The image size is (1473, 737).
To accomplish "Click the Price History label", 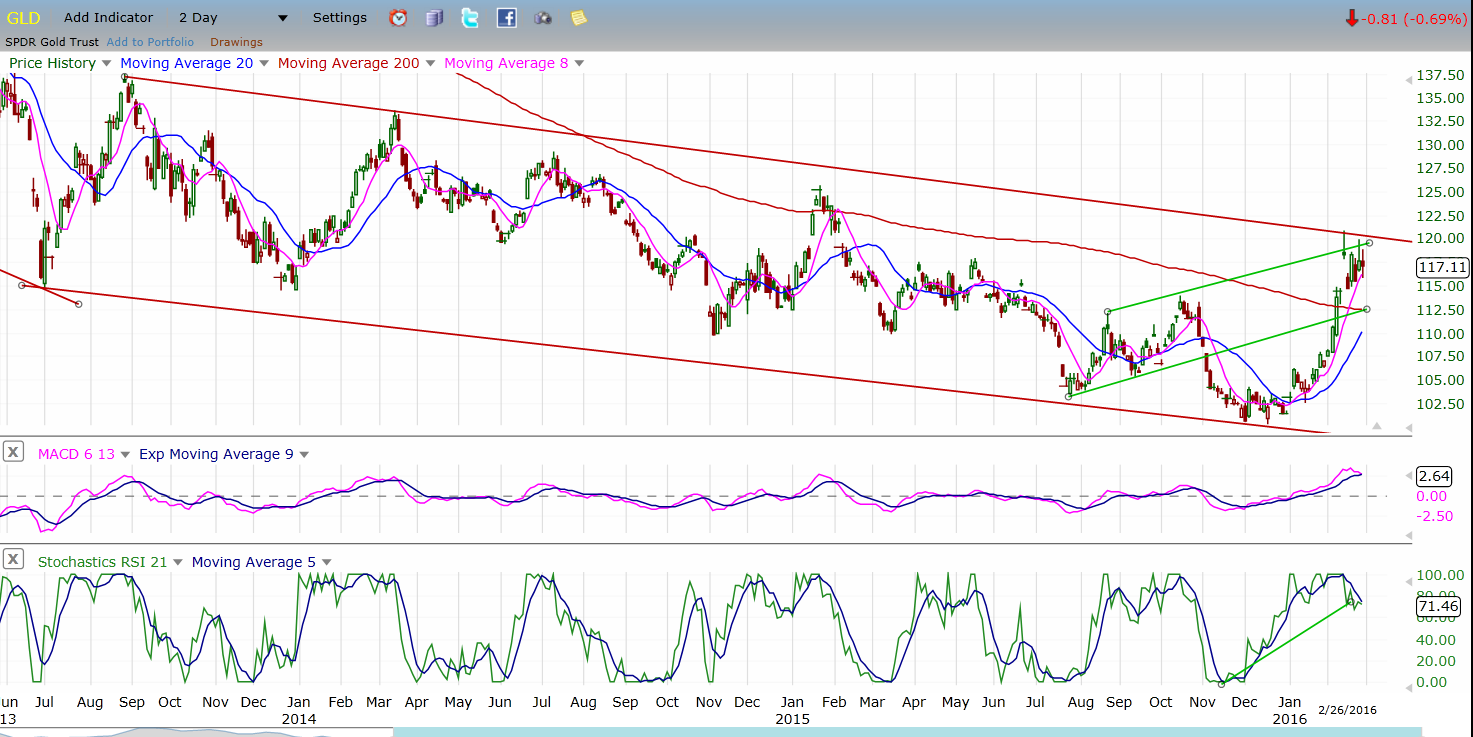I will [x=52, y=63].
